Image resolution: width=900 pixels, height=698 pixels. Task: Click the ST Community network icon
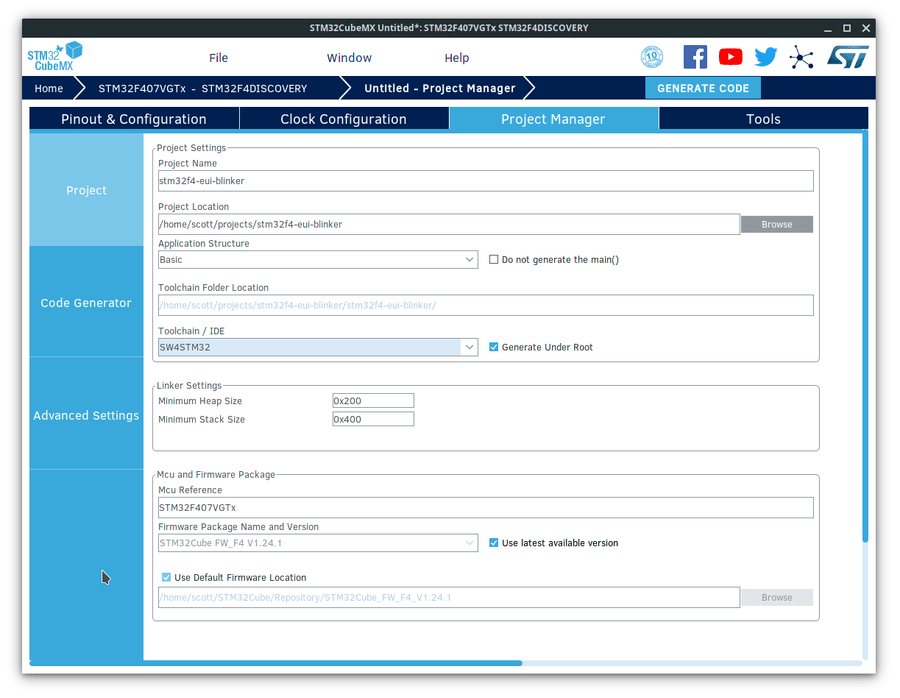800,56
